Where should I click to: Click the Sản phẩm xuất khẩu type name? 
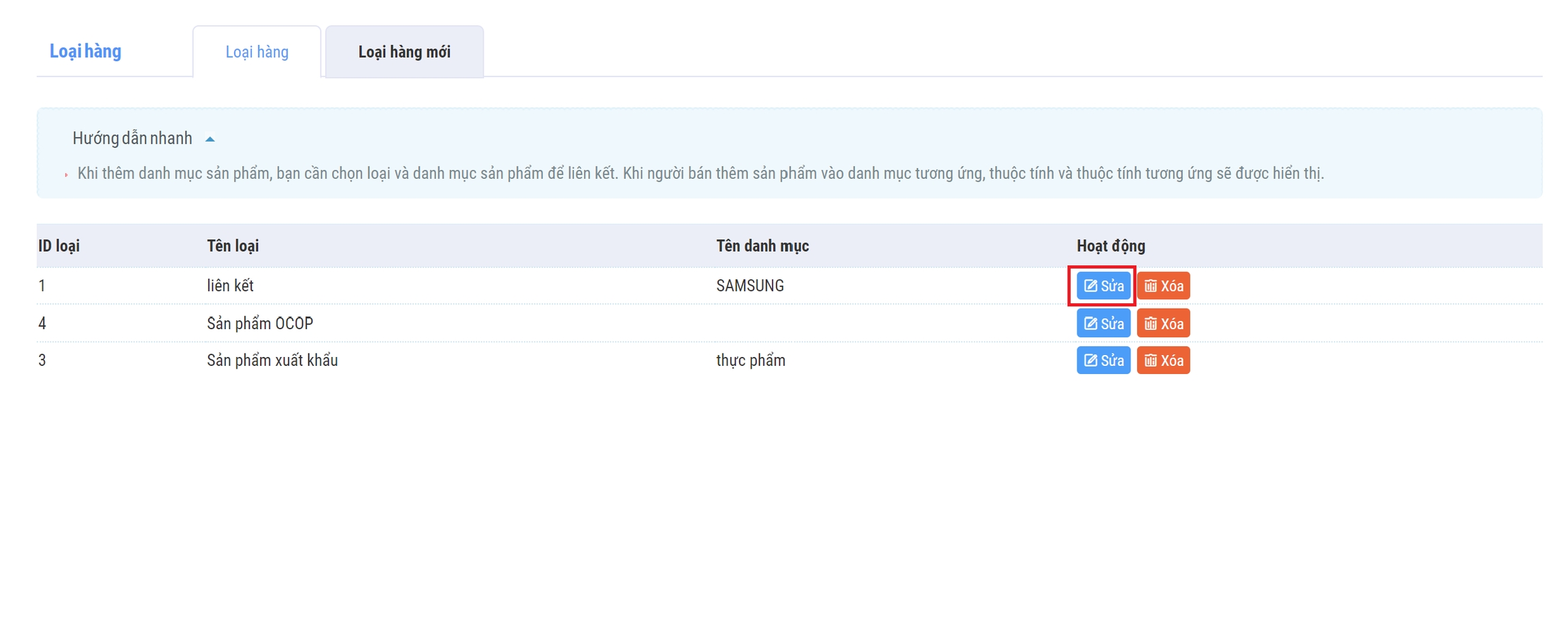coord(272,360)
